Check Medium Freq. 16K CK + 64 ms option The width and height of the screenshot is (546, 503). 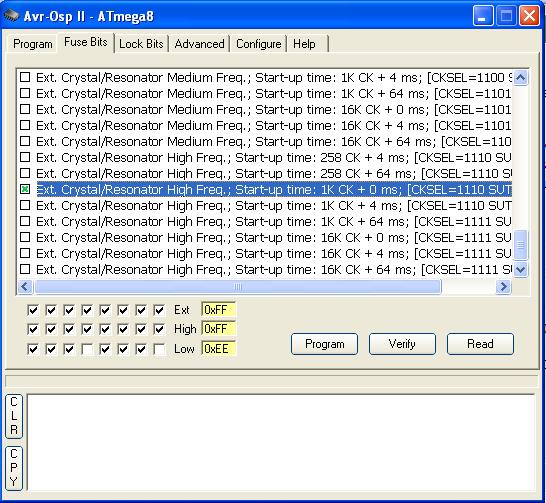coord(25,141)
